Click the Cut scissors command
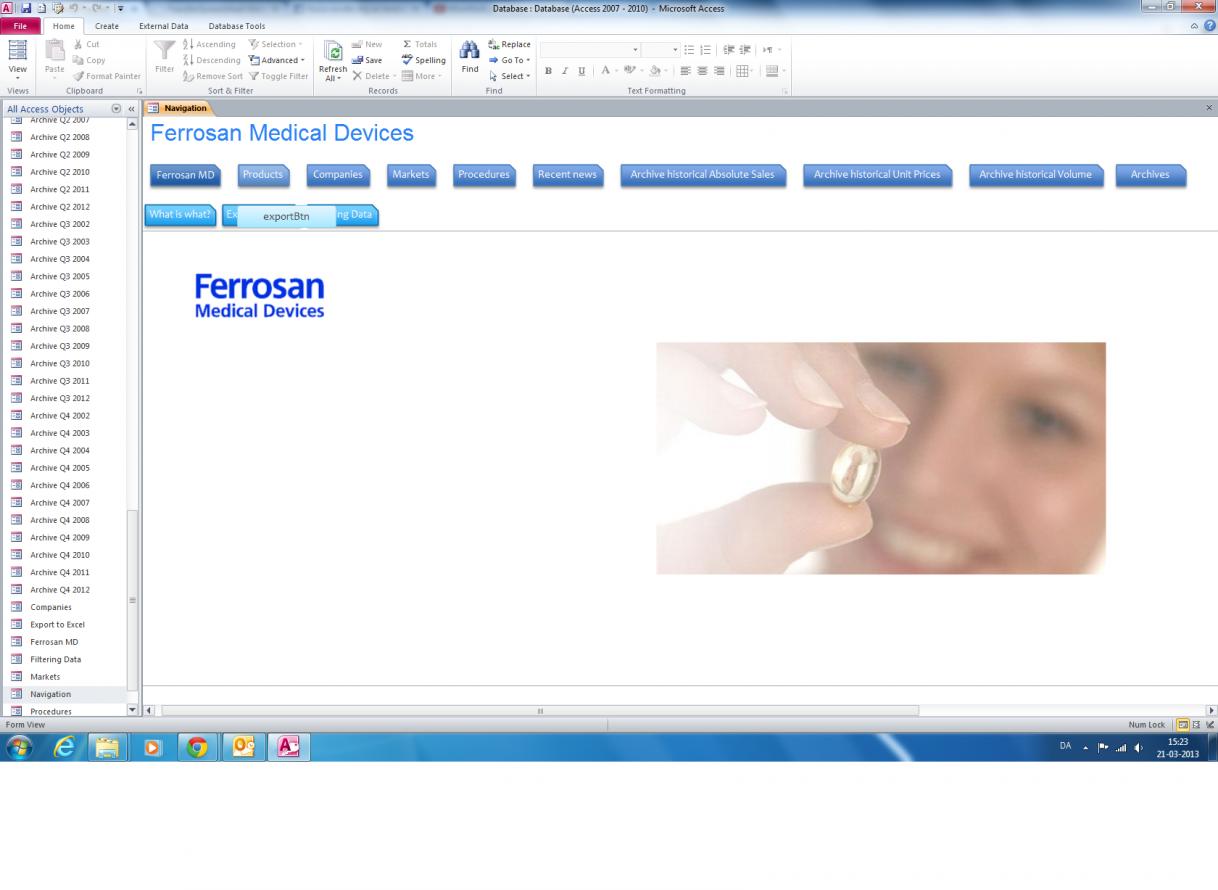 click(x=87, y=44)
